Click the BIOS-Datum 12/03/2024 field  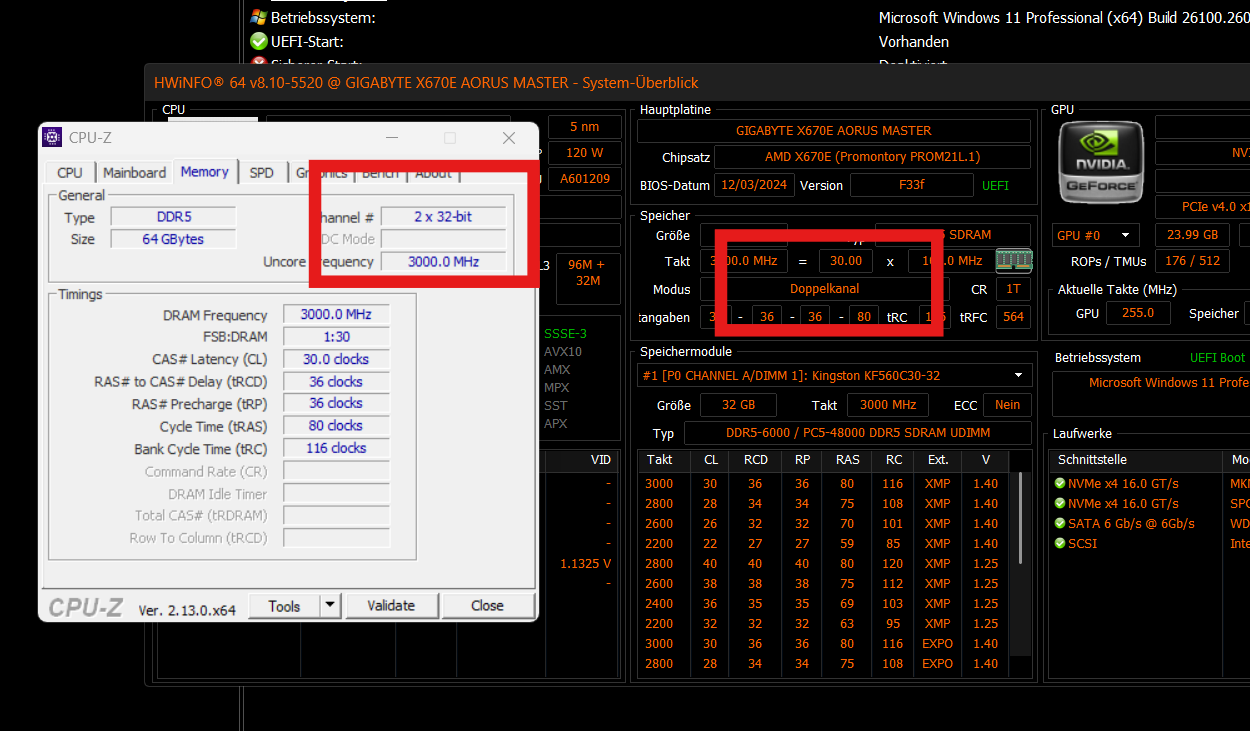(754, 185)
